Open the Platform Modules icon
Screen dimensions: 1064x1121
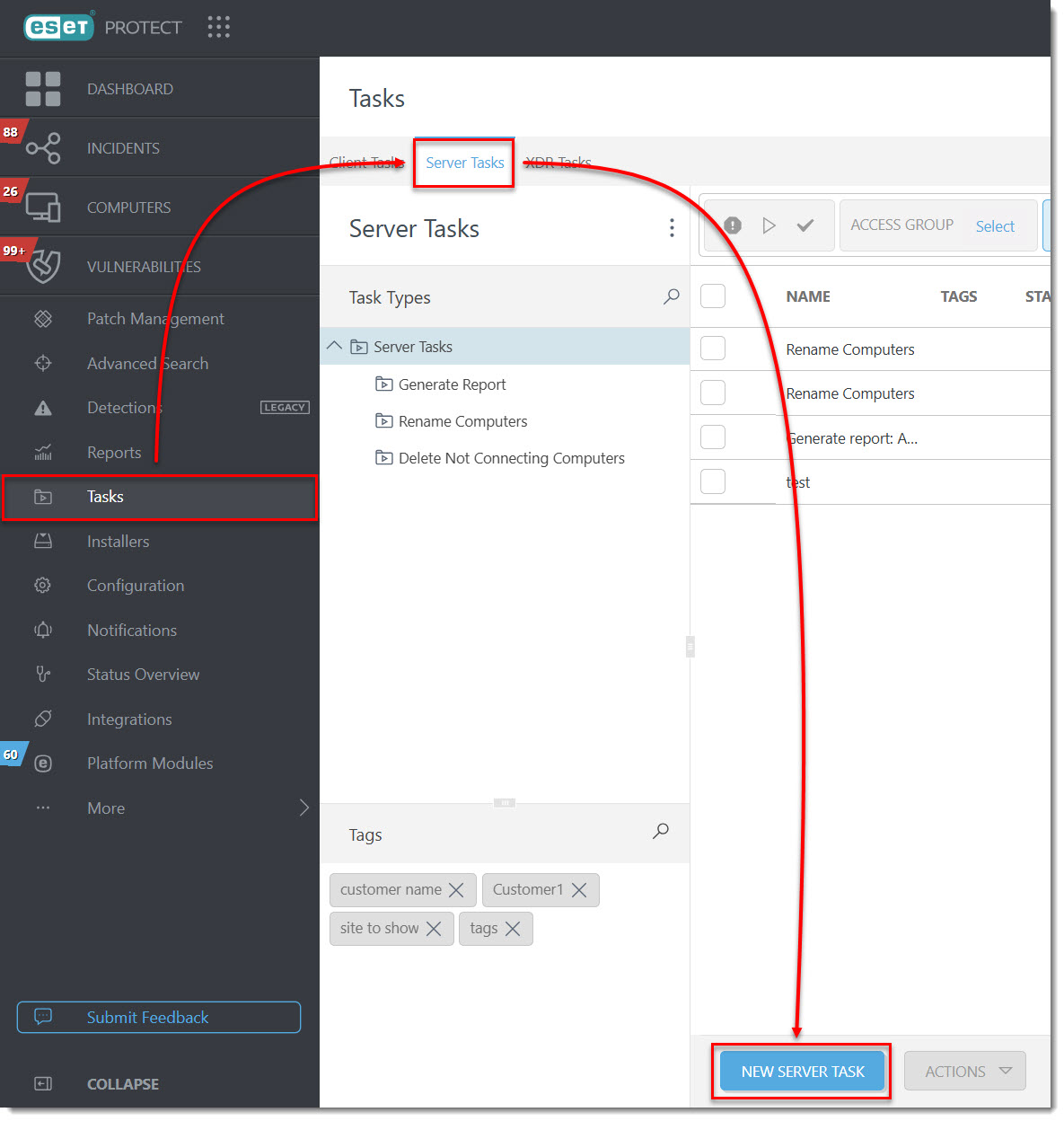(x=43, y=764)
